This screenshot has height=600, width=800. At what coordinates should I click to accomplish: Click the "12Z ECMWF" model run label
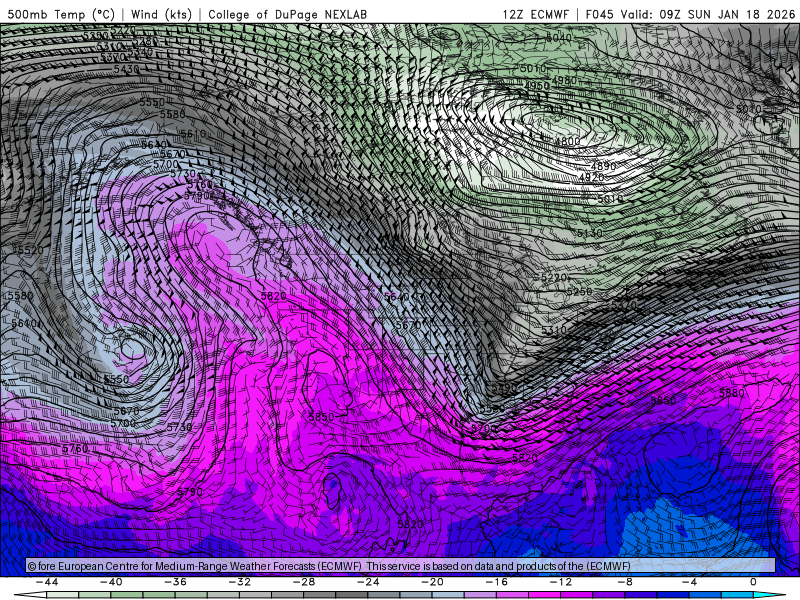tap(535, 14)
